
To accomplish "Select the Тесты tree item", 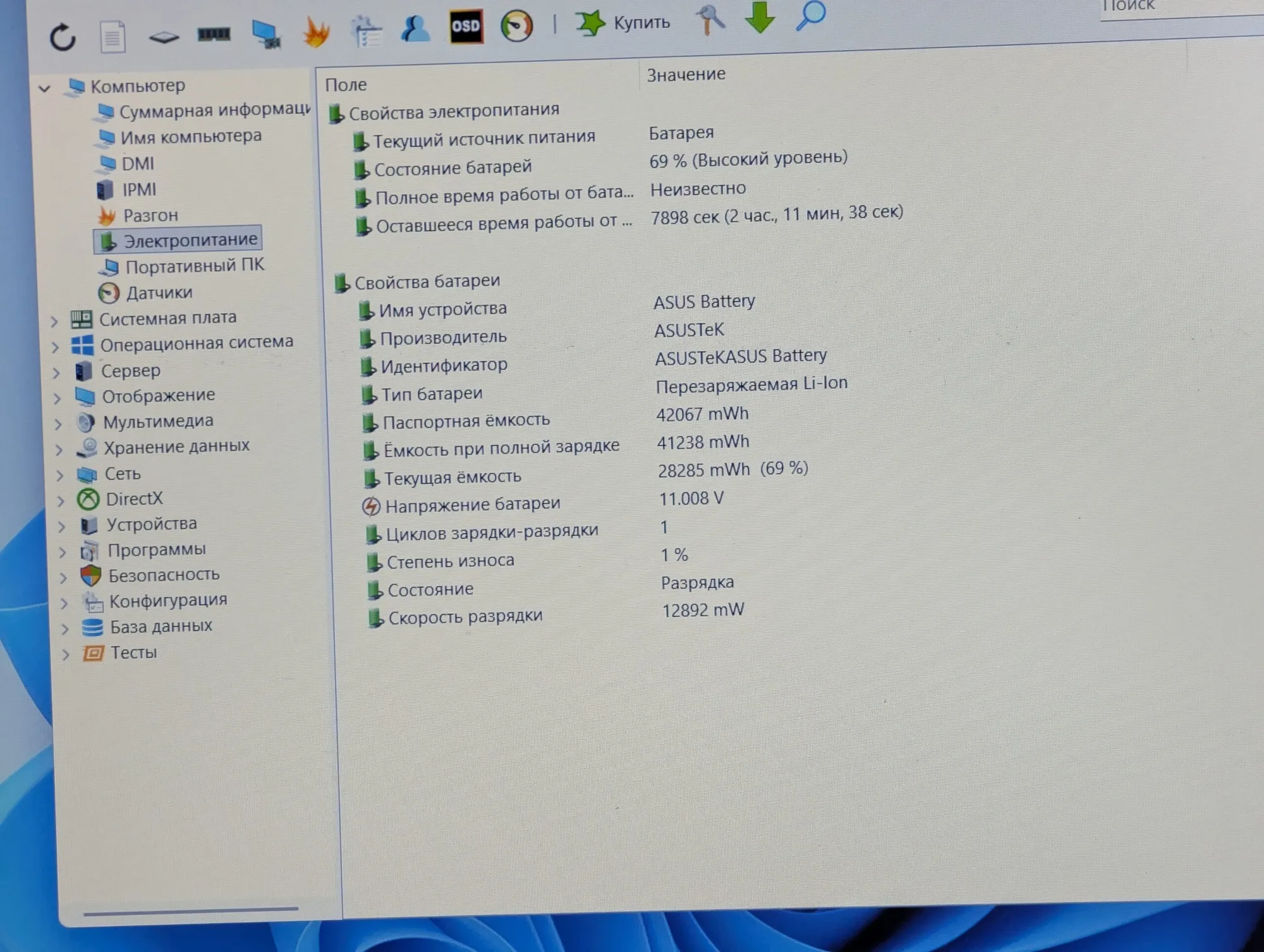I will [x=119, y=652].
